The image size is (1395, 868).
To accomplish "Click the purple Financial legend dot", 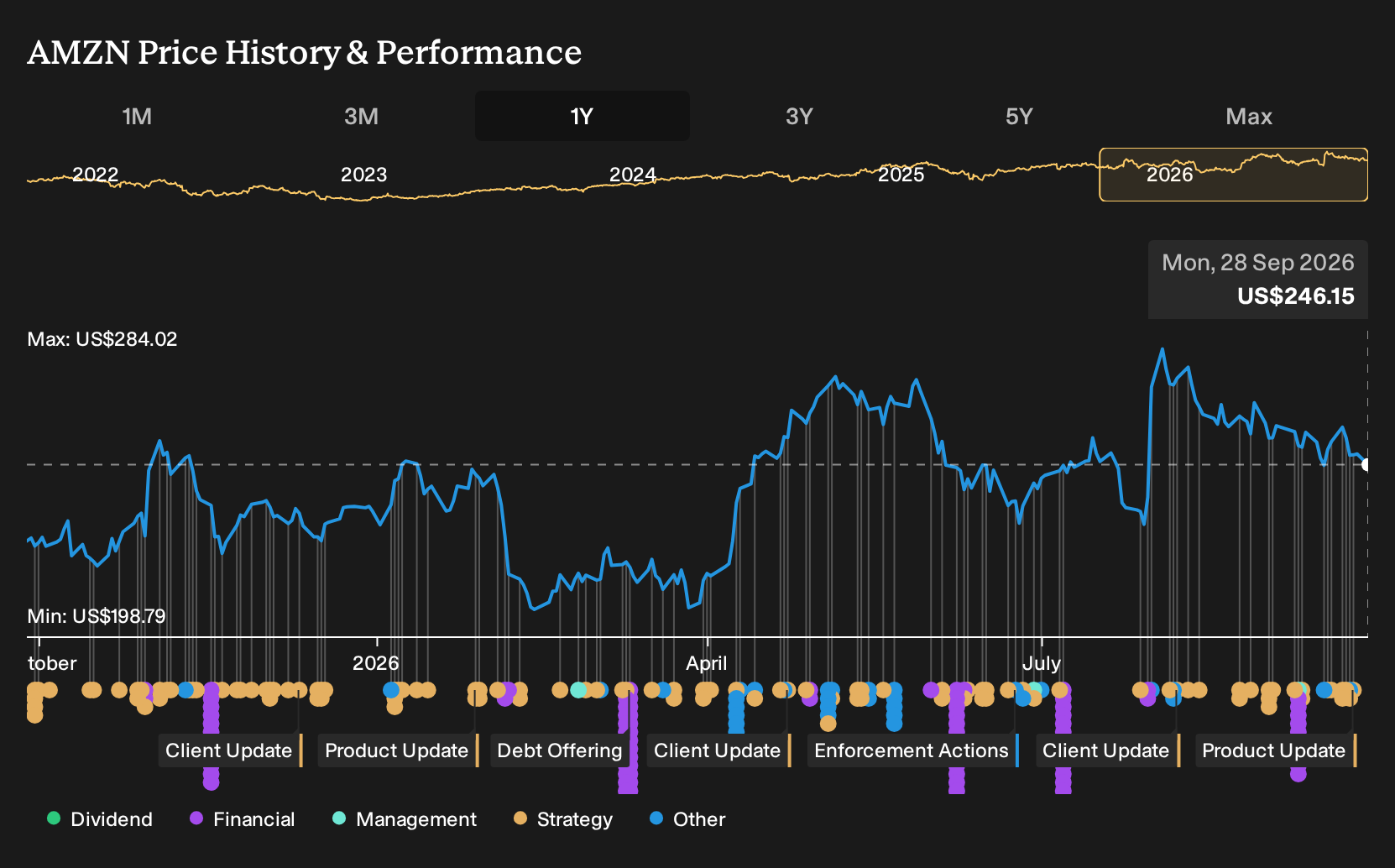I will pos(196,818).
